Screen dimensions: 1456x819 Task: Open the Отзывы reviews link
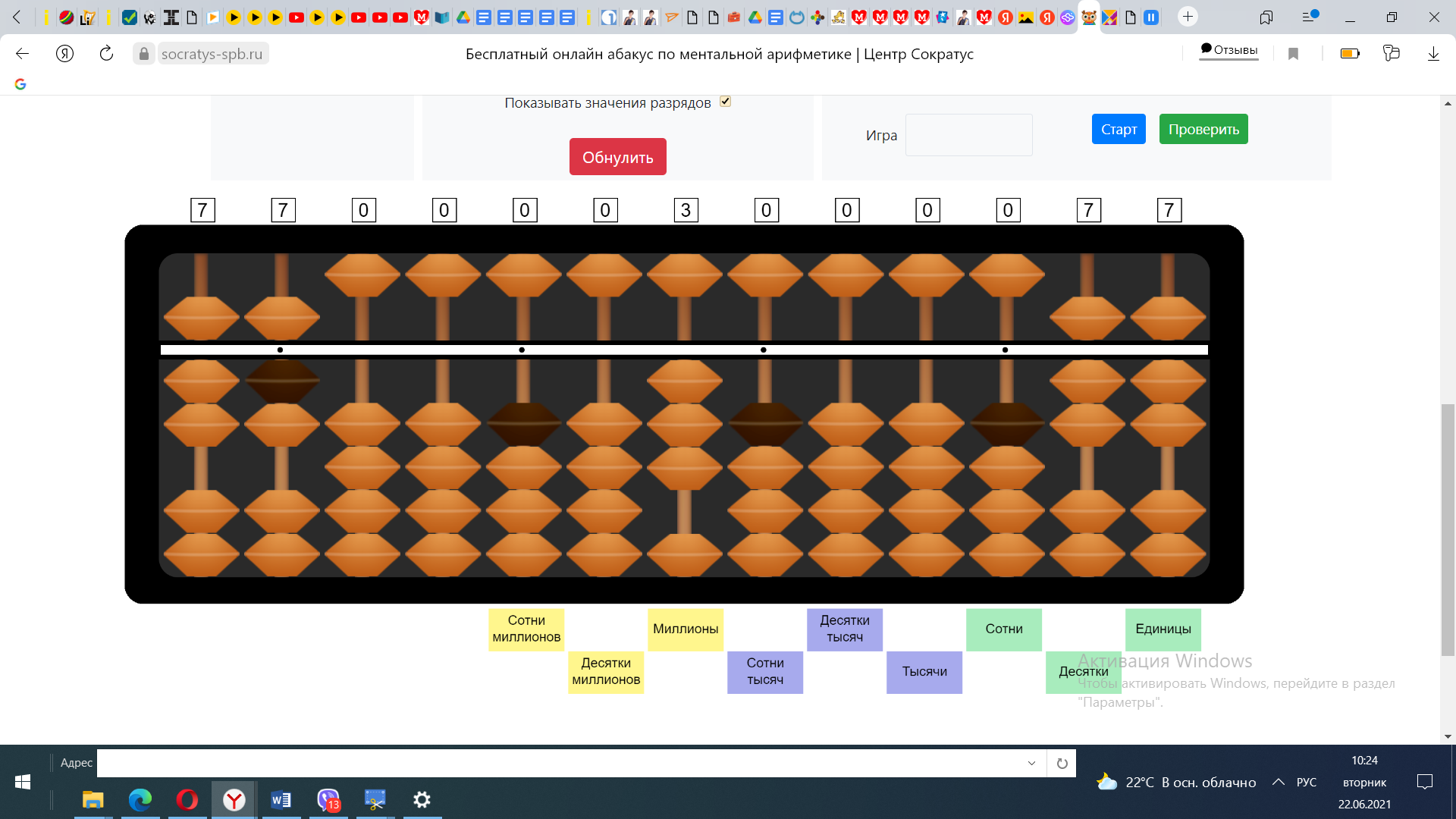click(x=1228, y=50)
